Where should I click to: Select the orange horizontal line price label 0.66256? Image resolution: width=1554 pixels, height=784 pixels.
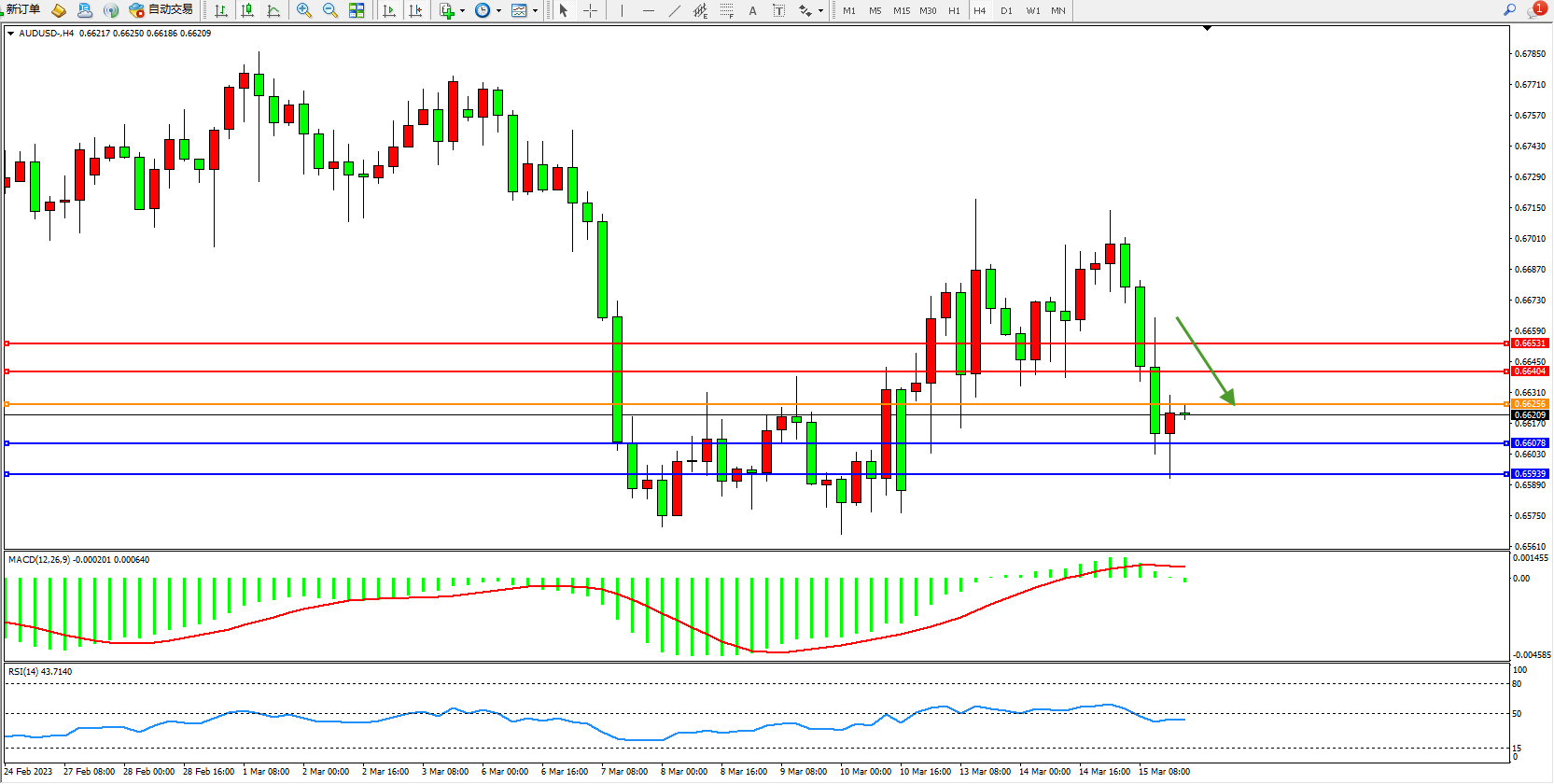[1529, 404]
